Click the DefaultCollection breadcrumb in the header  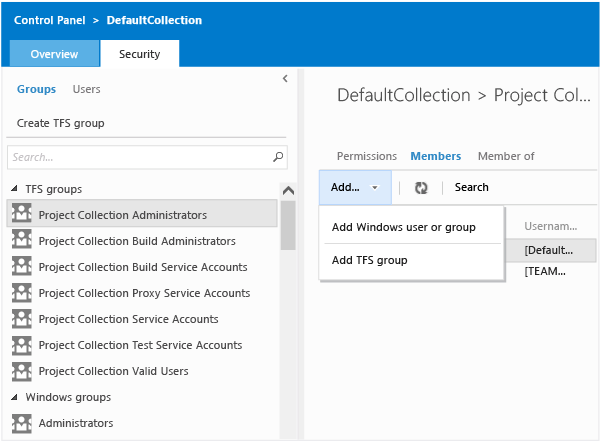[154, 20]
